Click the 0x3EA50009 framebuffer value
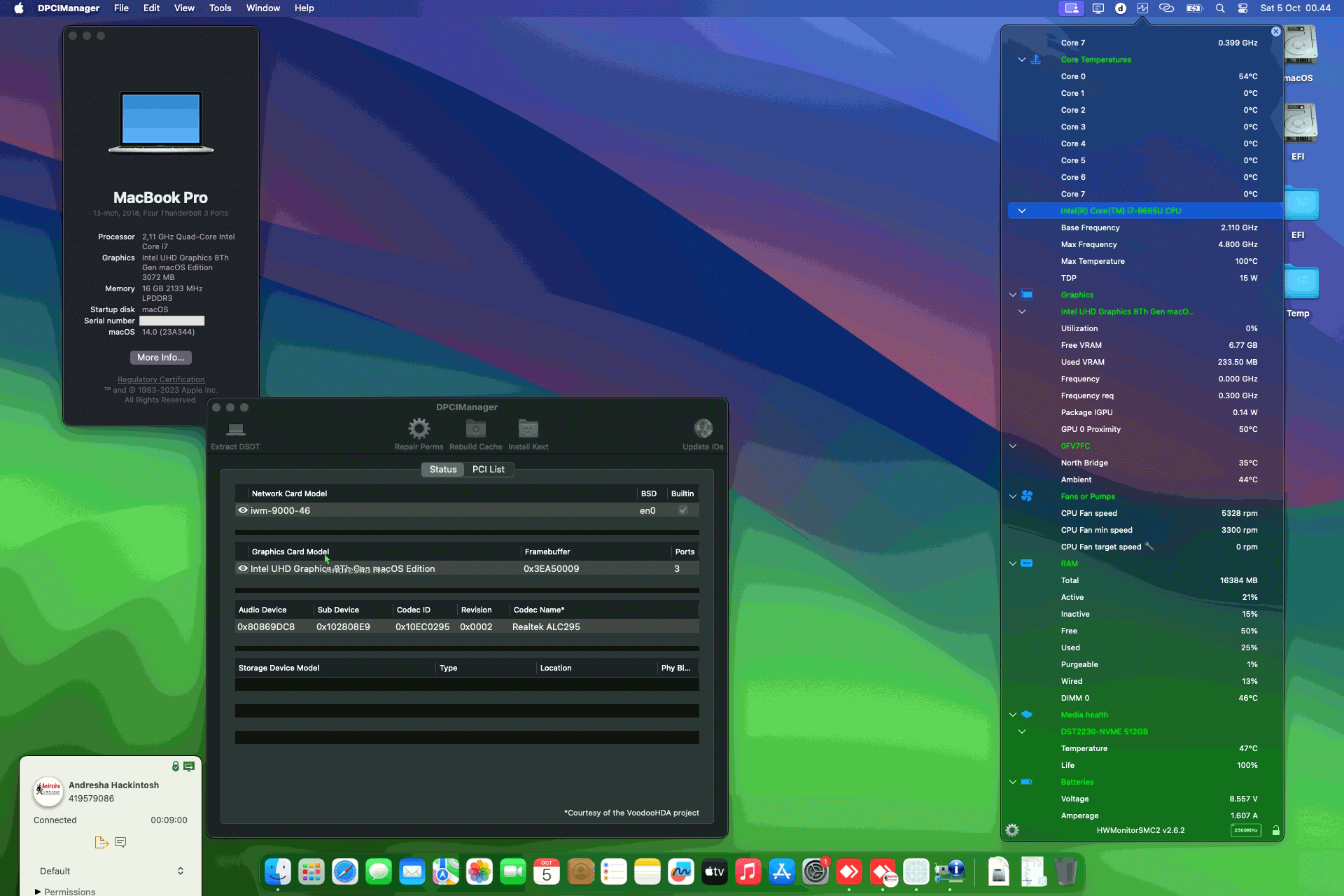The height and width of the screenshot is (896, 1344). pos(551,568)
